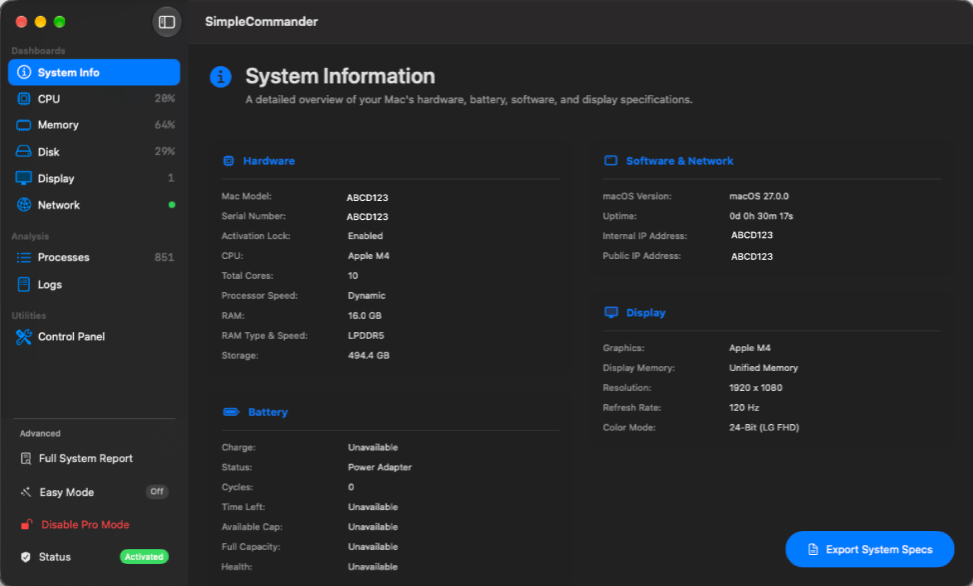973x586 pixels.
Task: Click the Internal IP Address value
Action: (x=751, y=235)
